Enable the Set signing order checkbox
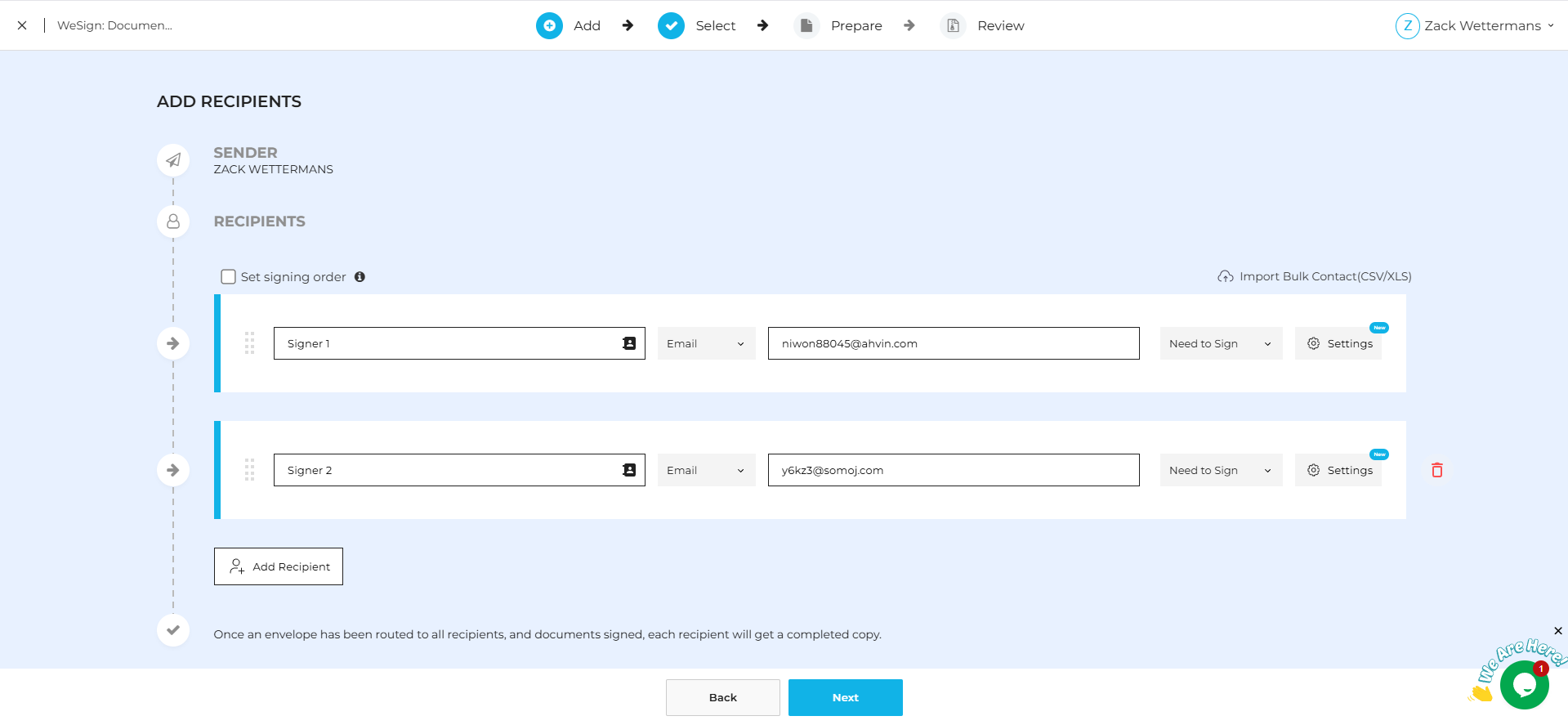 coord(229,277)
